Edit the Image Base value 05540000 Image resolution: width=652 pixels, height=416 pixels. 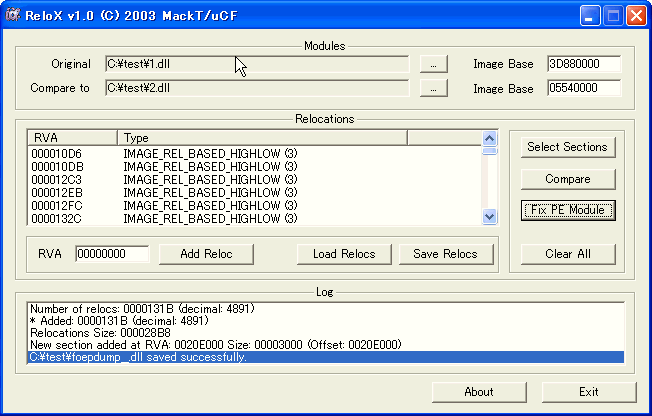click(584, 88)
